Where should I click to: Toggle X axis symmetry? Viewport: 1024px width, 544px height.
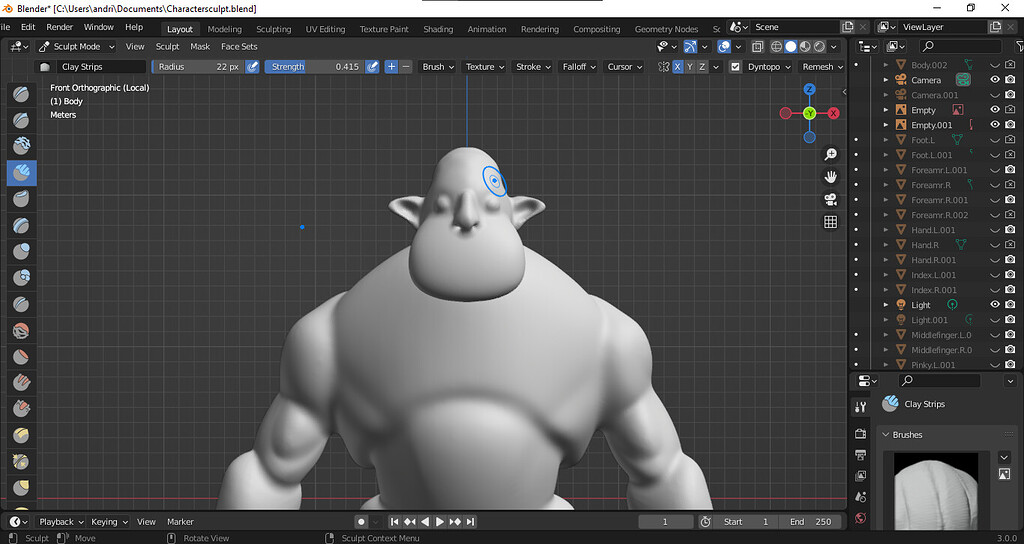(678, 67)
